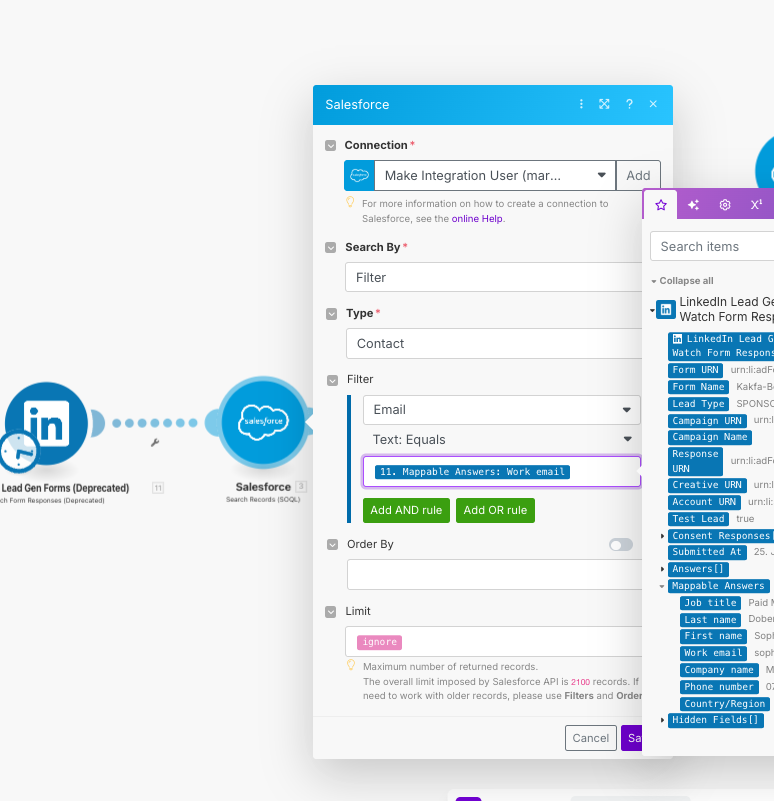This screenshot has height=801, width=774.
Task: Toggle the Order By field checkbox
Action: click(333, 545)
